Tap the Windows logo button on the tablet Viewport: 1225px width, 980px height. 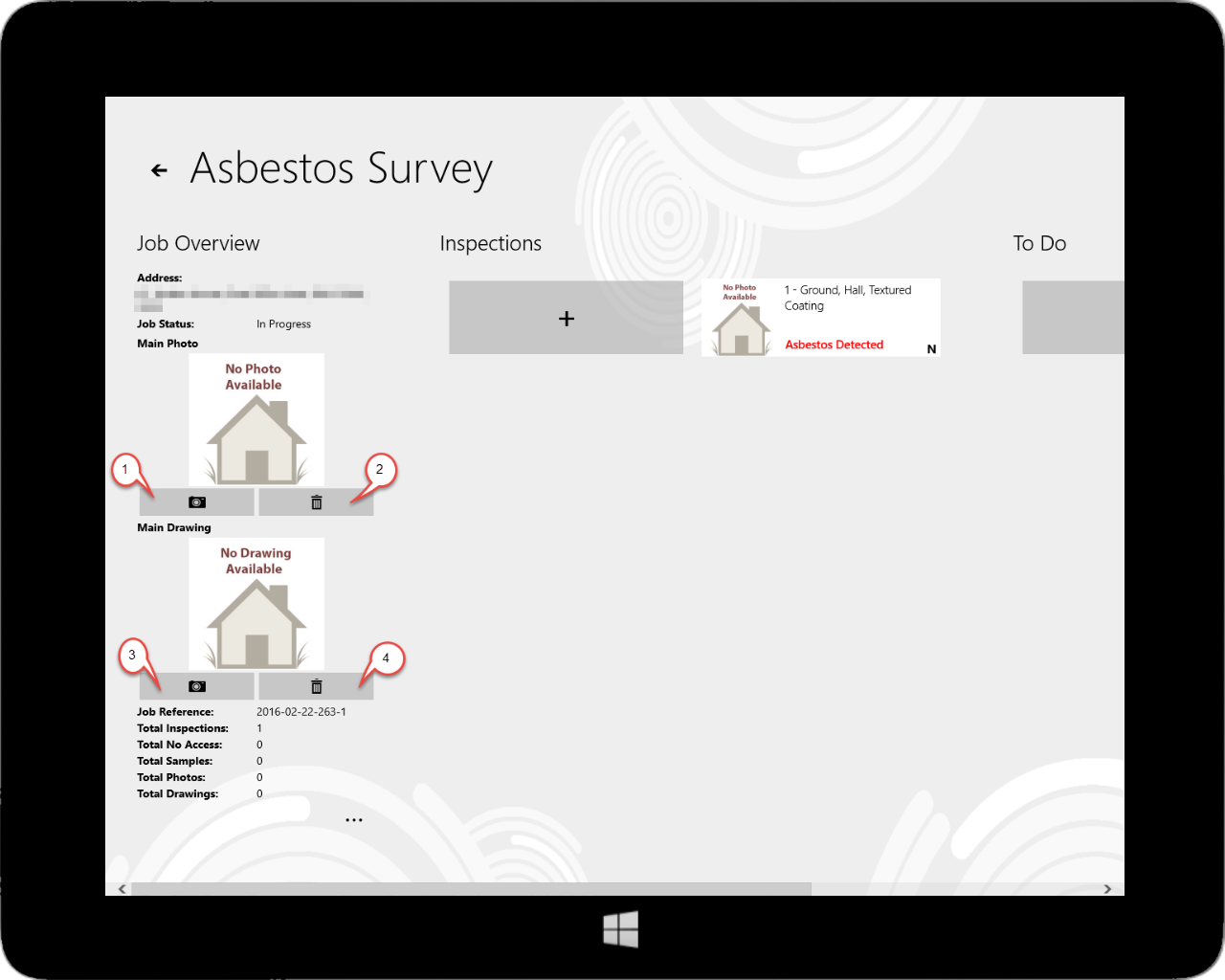(x=620, y=929)
